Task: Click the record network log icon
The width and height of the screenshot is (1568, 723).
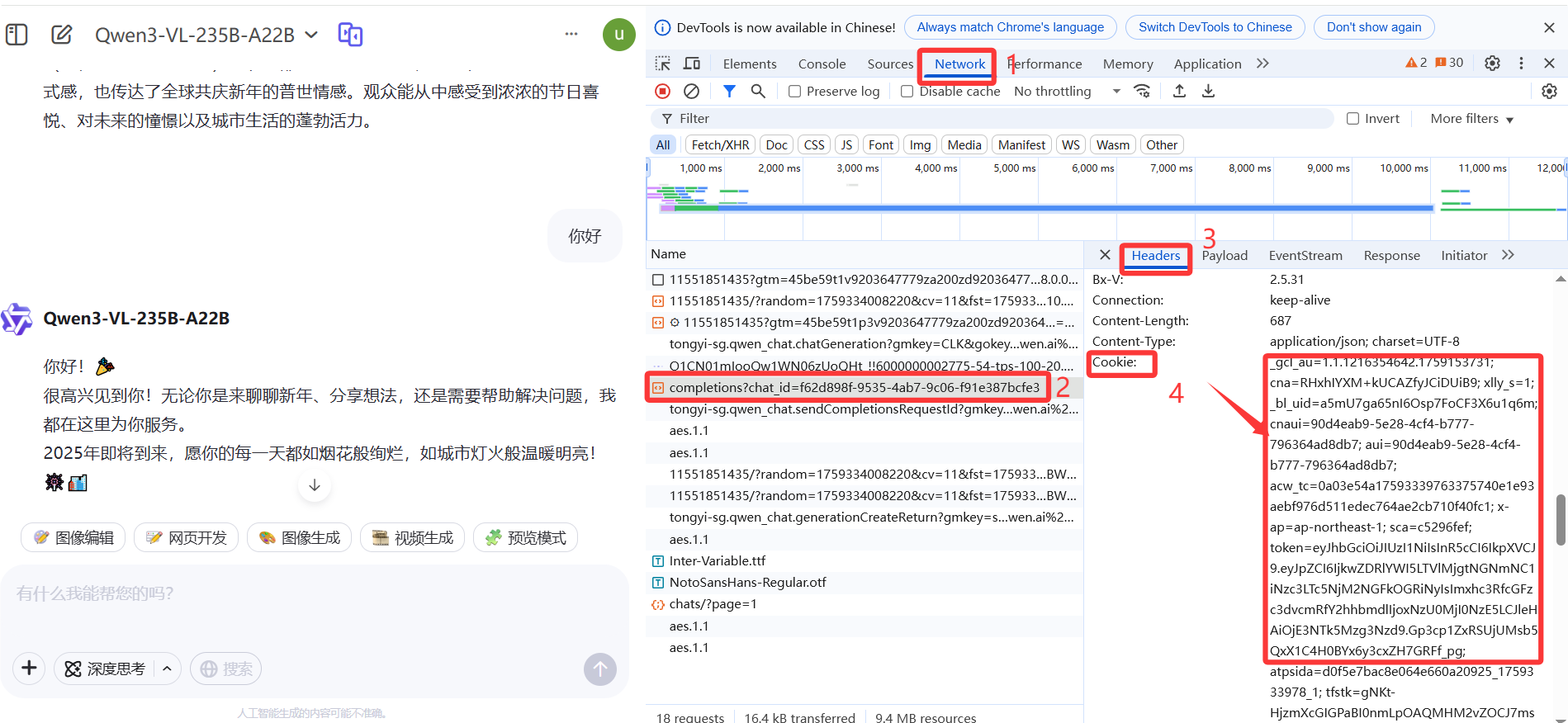Action: tap(662, 92)
